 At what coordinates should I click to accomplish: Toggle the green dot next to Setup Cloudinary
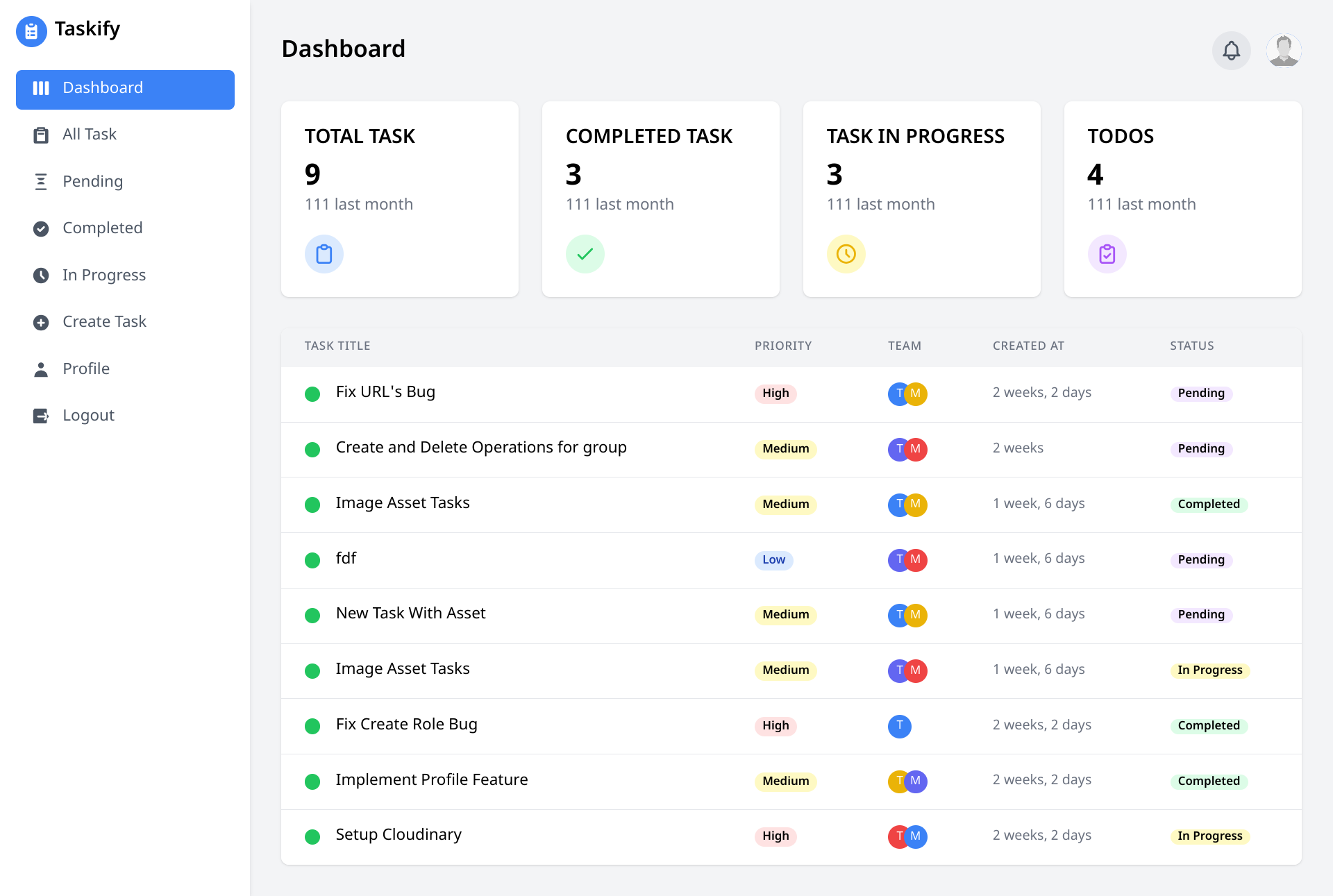tap(312, 837)
